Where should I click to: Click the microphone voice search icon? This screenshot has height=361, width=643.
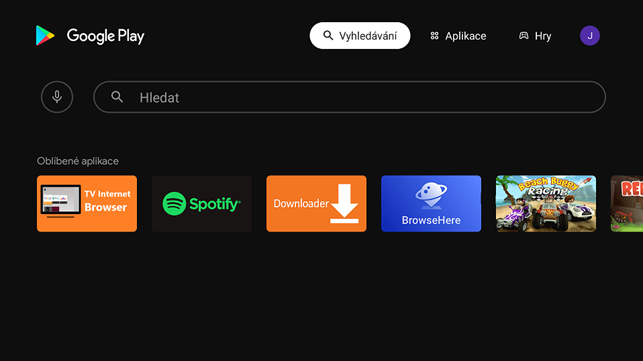[x=57, y=97]
